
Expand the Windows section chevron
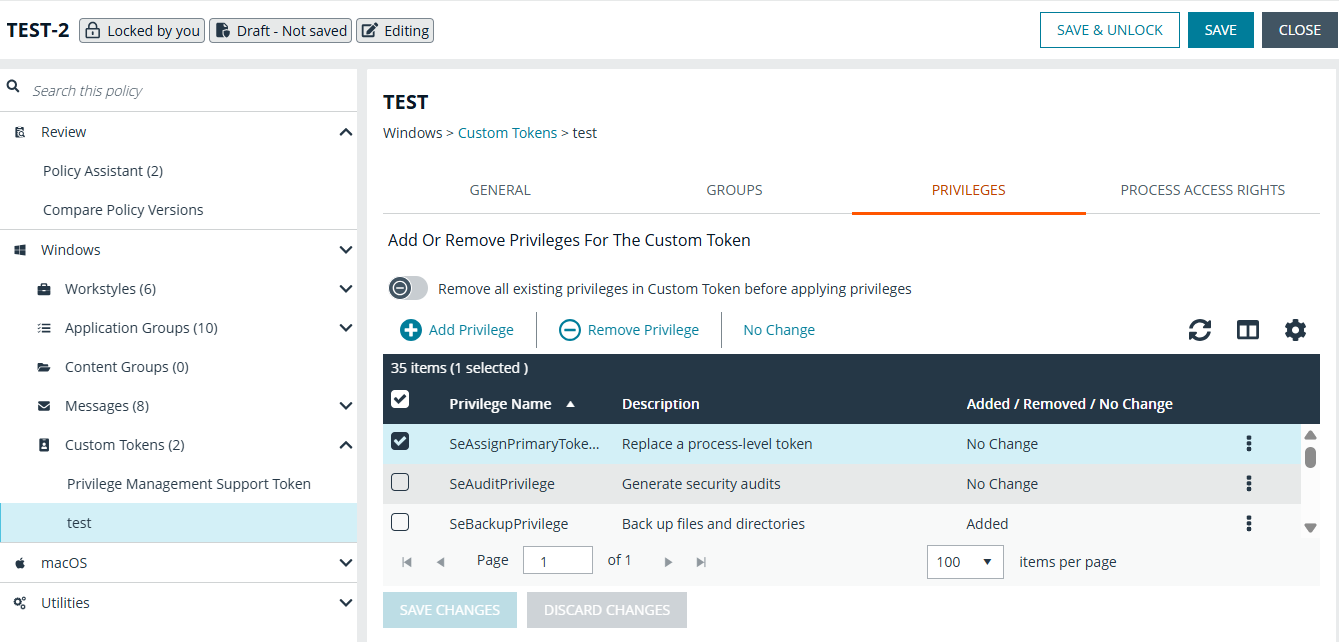click(346, 250)
